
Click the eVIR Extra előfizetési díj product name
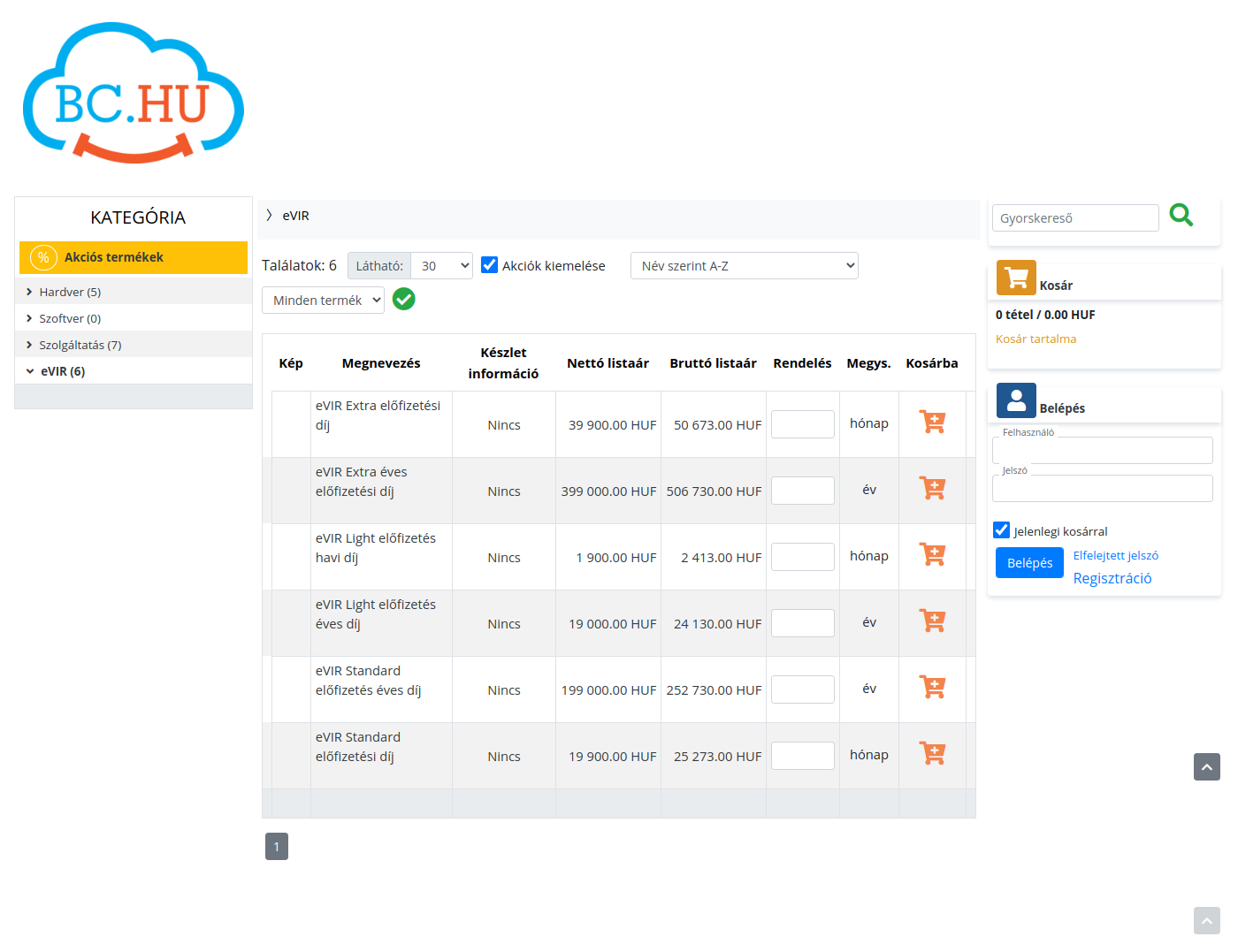[378, 415]
